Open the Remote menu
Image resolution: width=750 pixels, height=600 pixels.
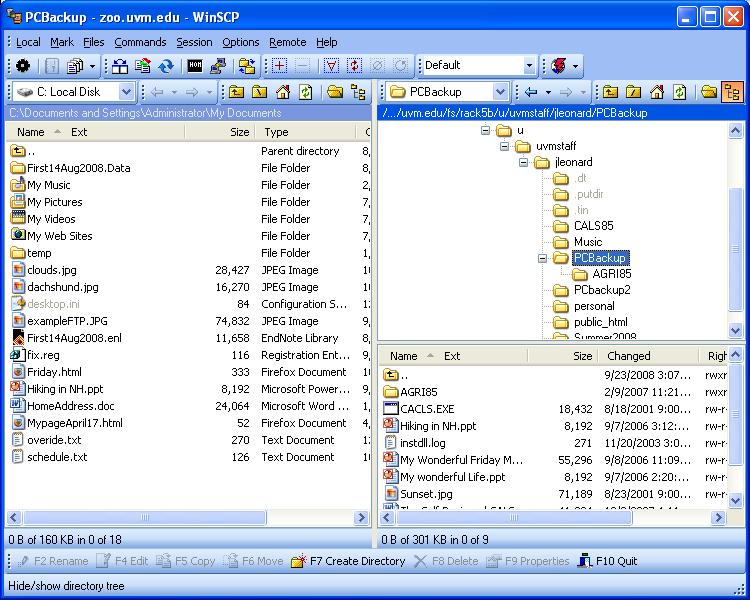pyautogui.click(x=287, y=42)
